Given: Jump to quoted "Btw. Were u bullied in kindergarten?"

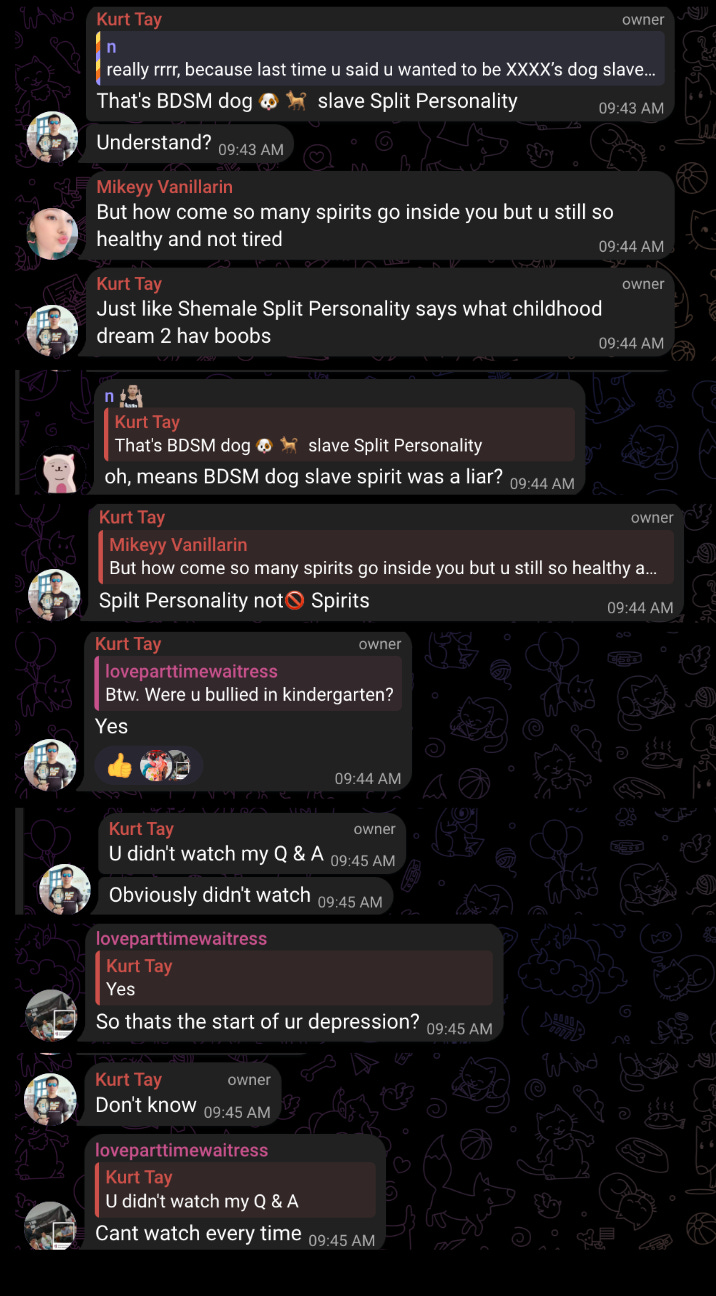Looking at the screenshot, I should (248, 683).
